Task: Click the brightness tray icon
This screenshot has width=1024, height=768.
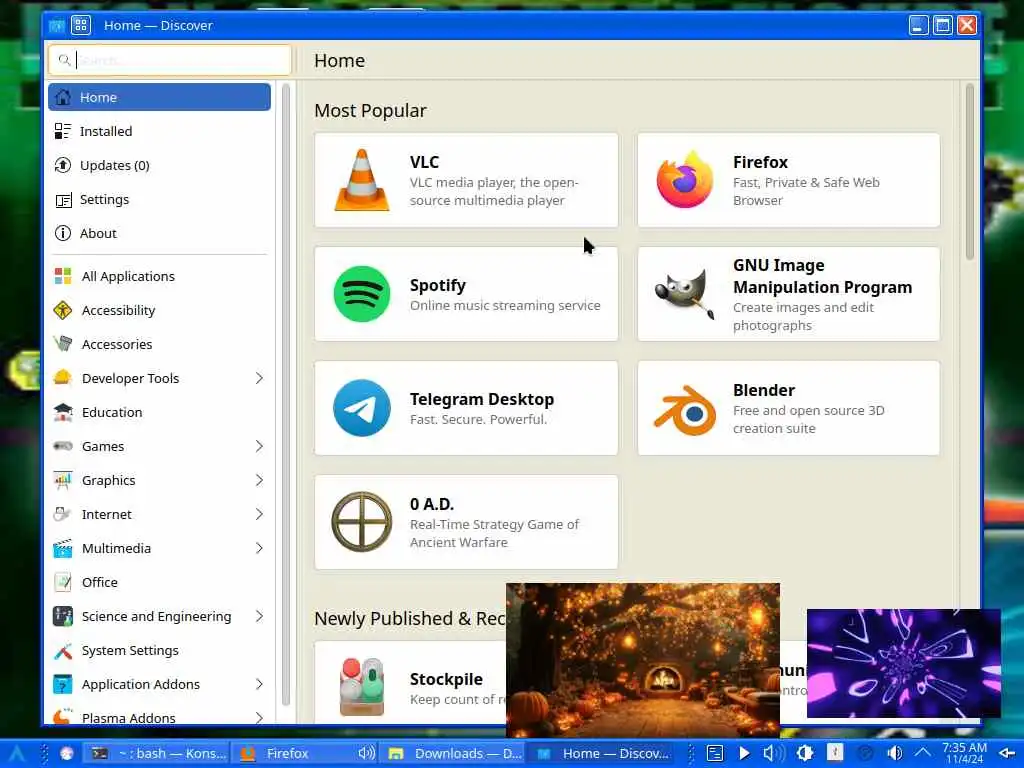Action: click(805, 753)
